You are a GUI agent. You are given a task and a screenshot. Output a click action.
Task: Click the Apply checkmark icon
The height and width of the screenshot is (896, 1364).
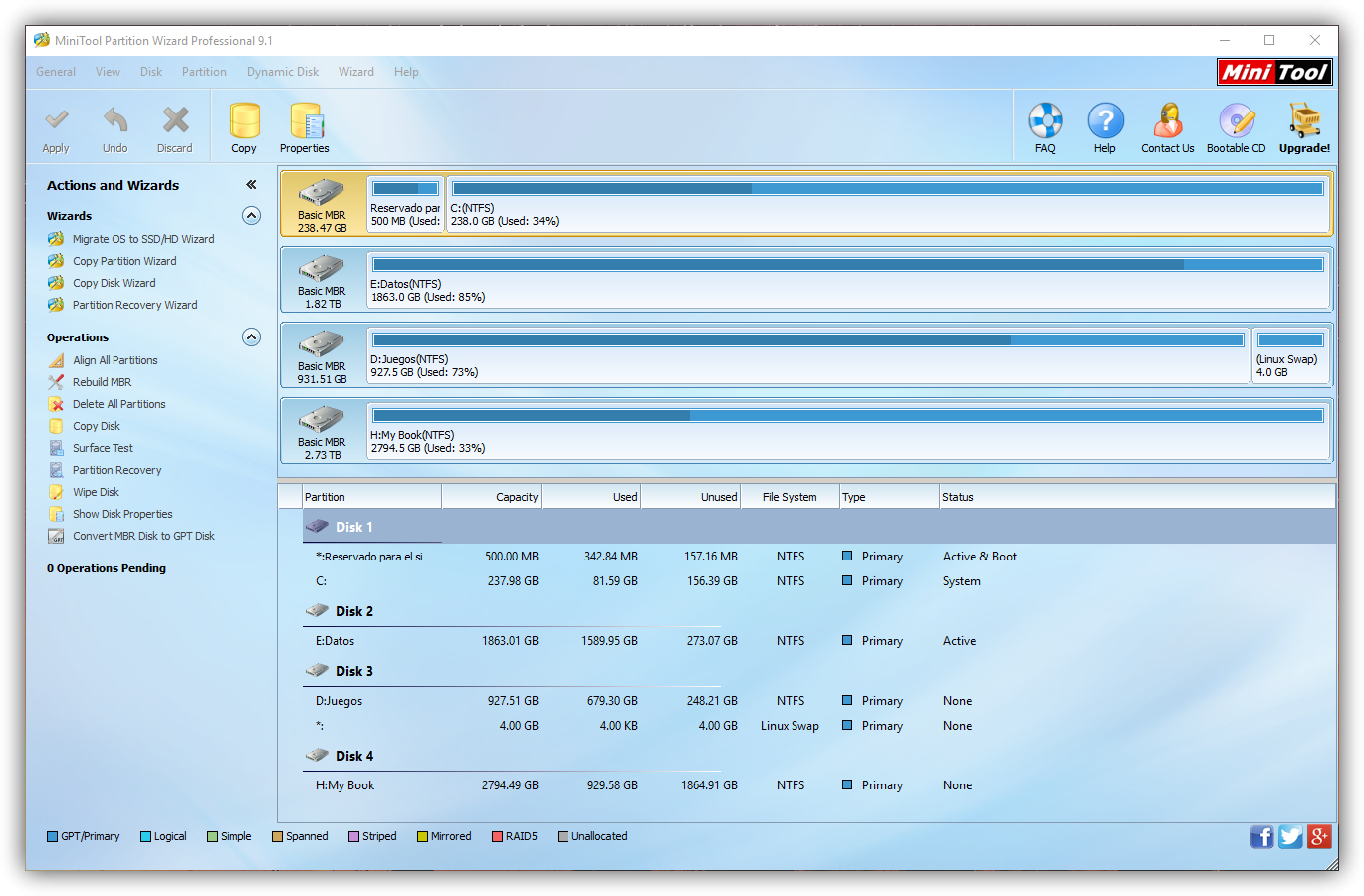point(56,121)
